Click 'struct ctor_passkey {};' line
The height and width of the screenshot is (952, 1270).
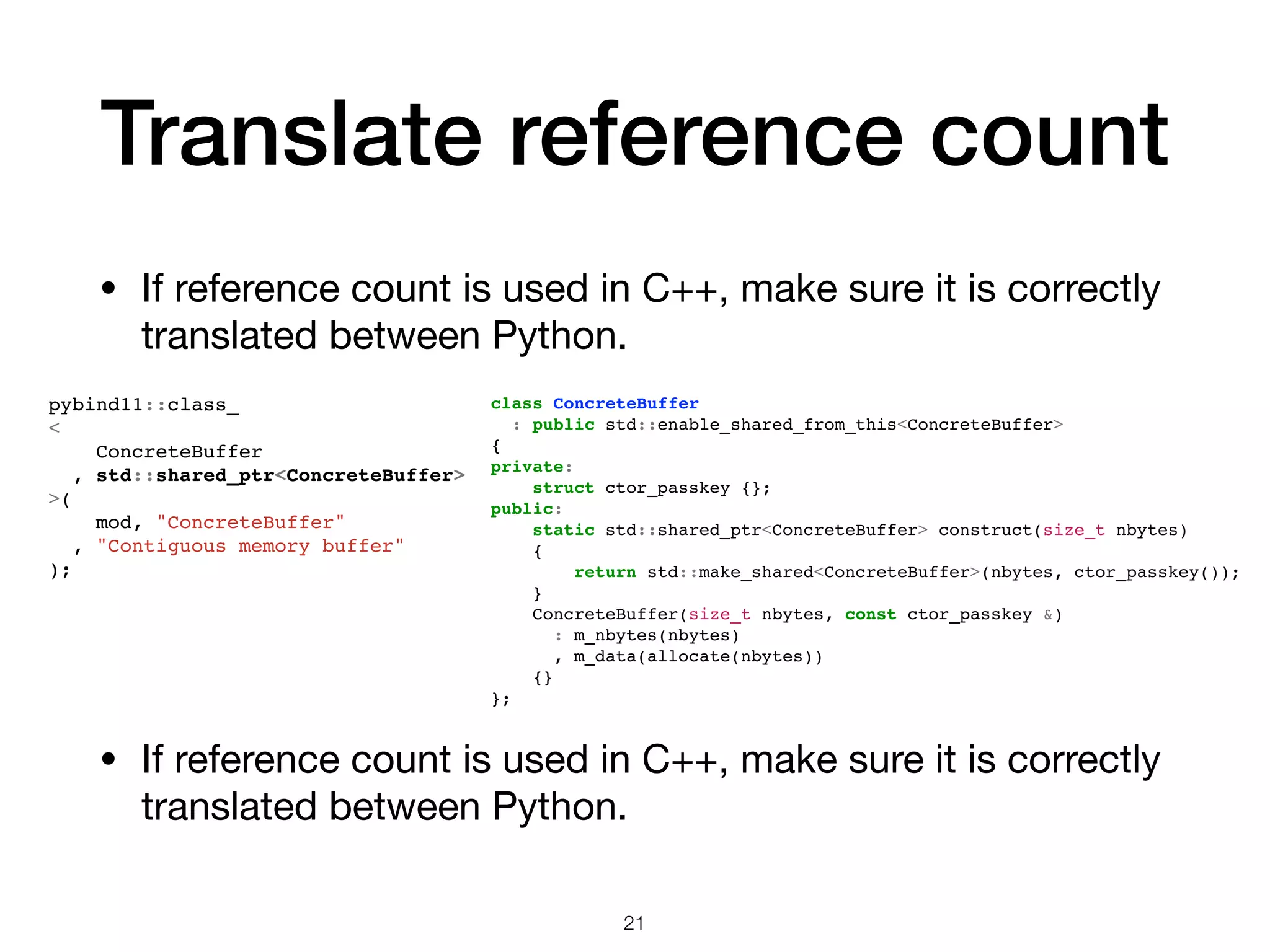click(x=651, y=488)
